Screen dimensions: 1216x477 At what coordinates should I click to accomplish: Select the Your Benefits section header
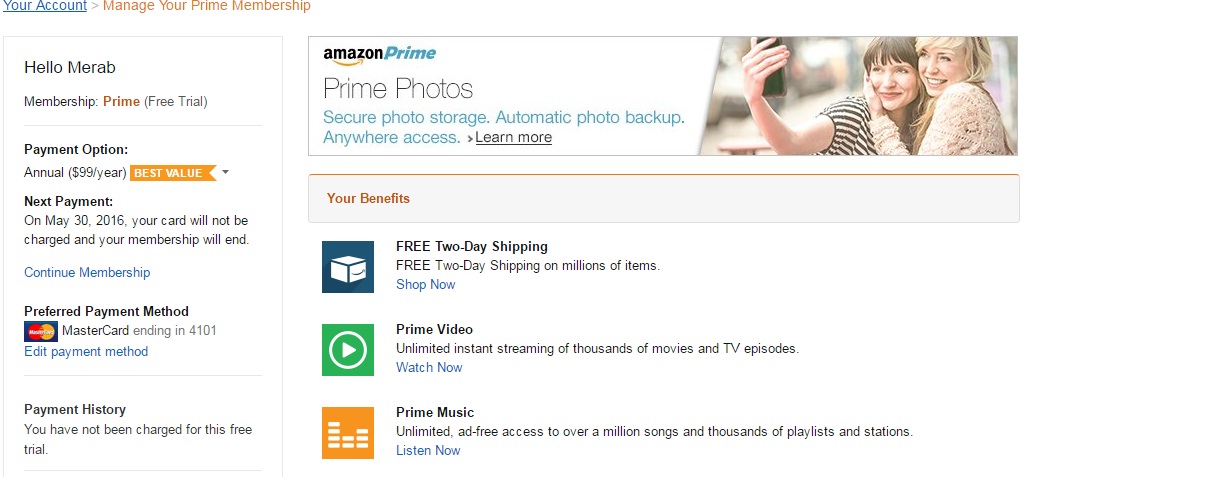[x=368, y=198]
